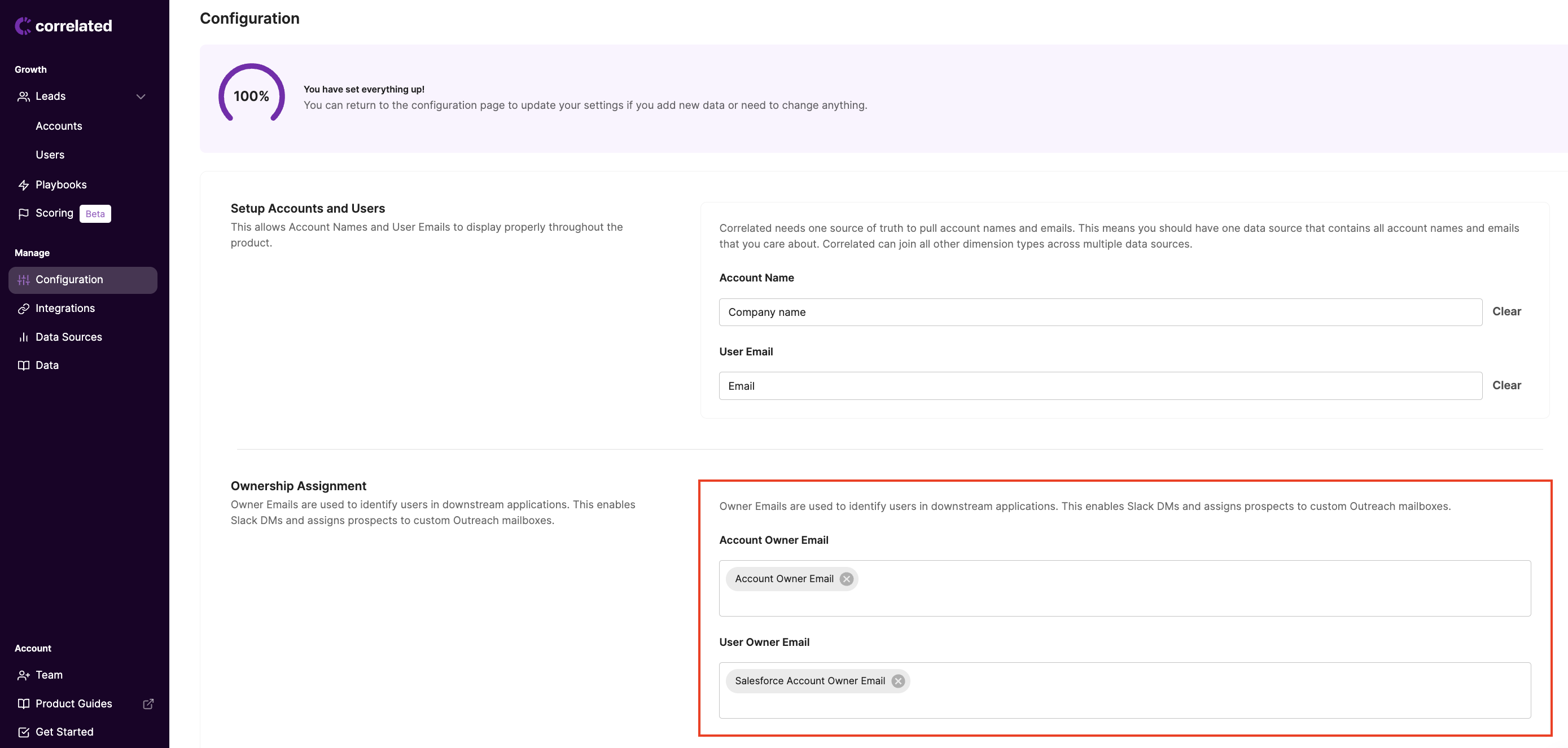
Task: Open the Account Name Company name dropdown
Action: (1100, 312)
